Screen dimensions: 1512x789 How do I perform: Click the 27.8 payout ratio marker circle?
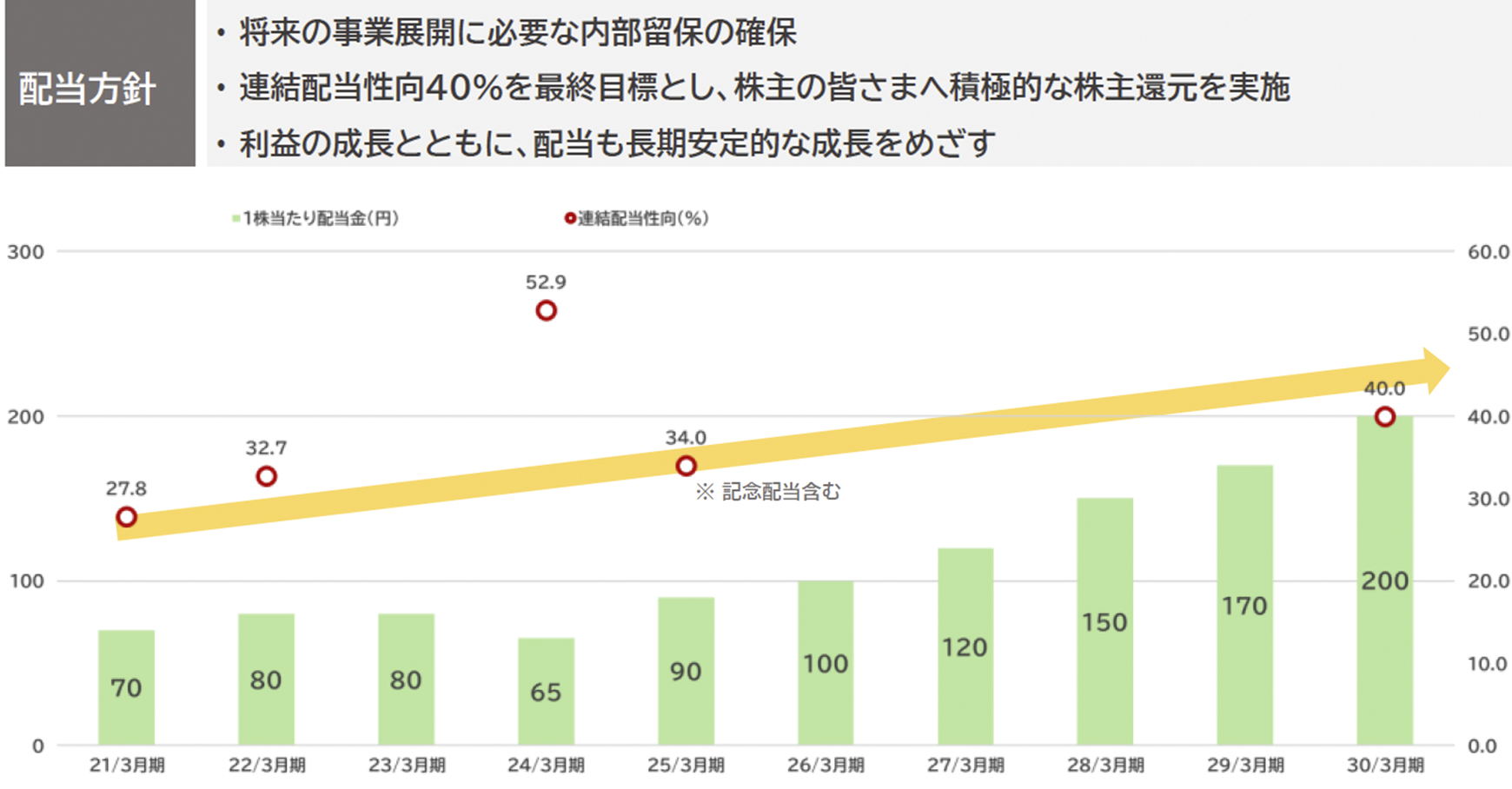tap(126, 517)
